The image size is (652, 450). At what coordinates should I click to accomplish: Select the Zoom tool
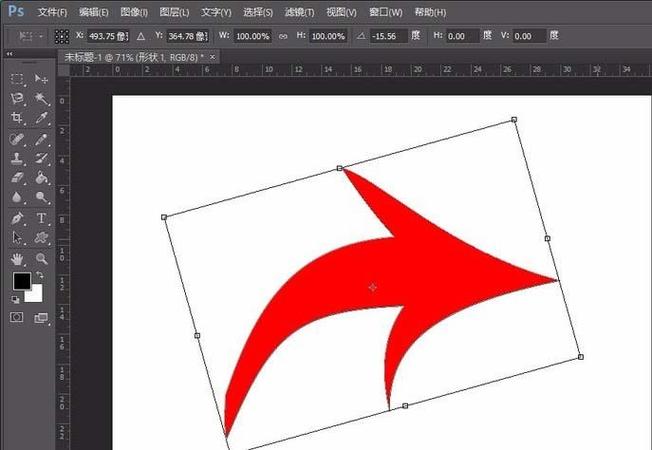coord(41,259)
